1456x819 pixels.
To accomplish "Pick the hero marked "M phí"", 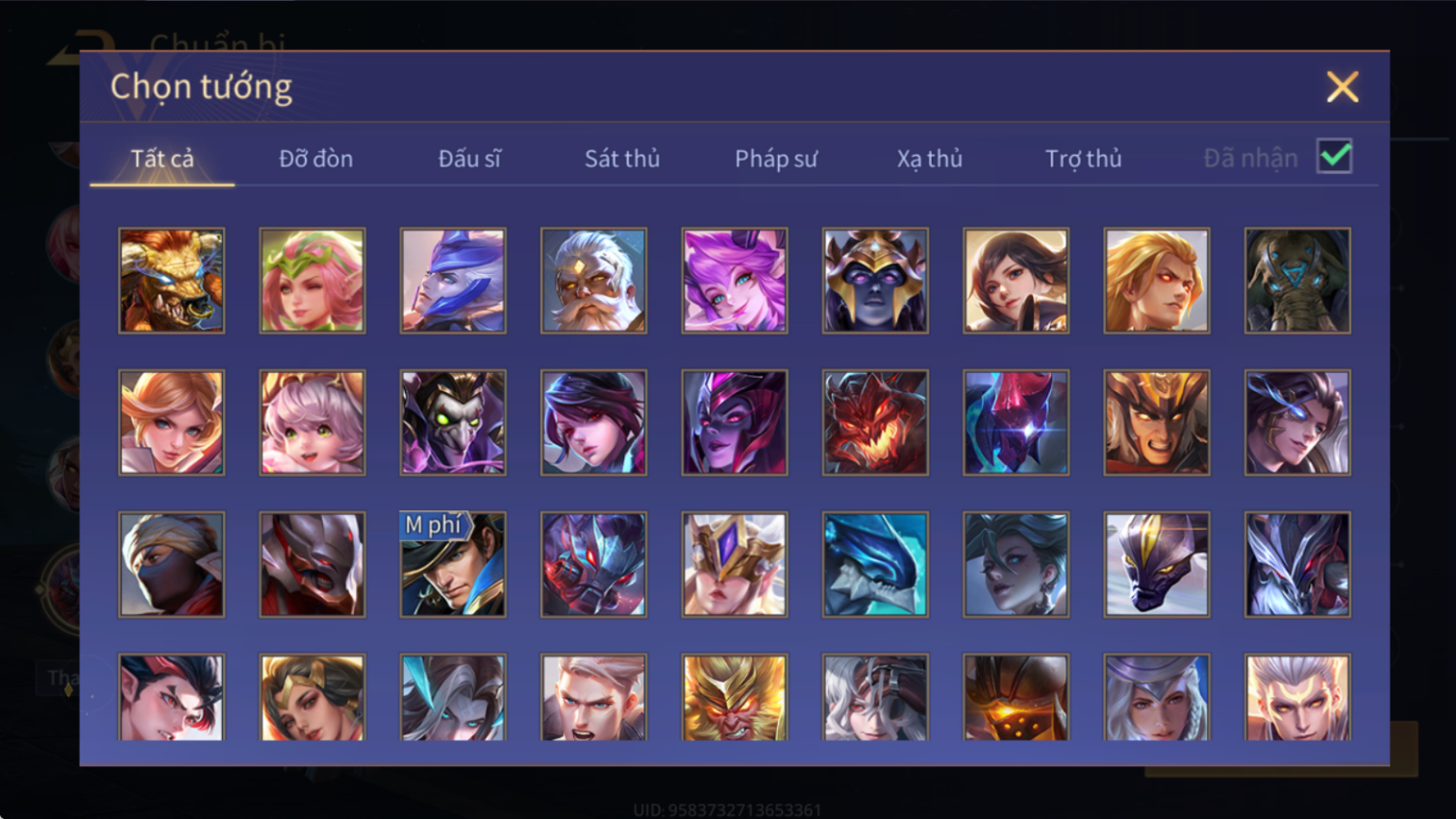I will (x=453, y=564).
